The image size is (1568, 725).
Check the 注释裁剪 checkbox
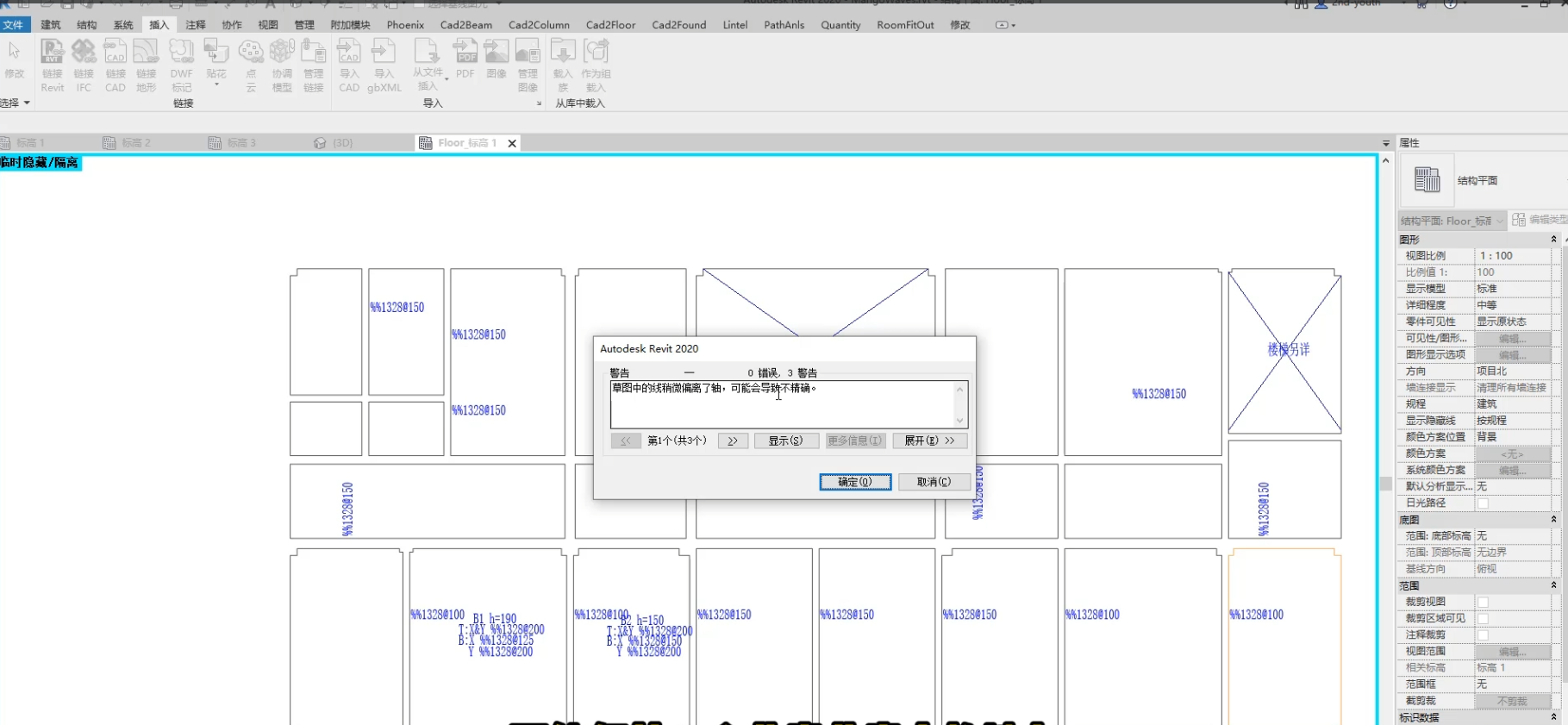(1483, 635)
